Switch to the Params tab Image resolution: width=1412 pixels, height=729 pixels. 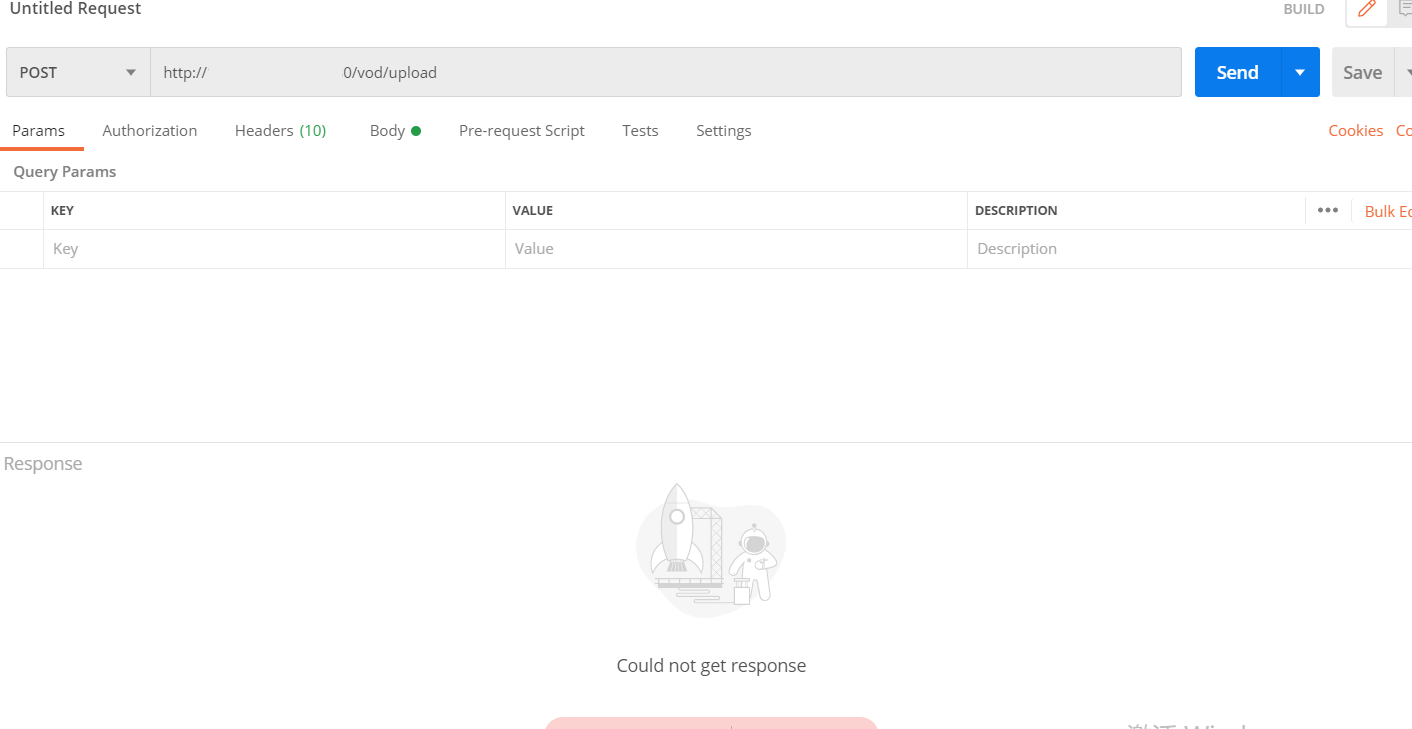39,131
